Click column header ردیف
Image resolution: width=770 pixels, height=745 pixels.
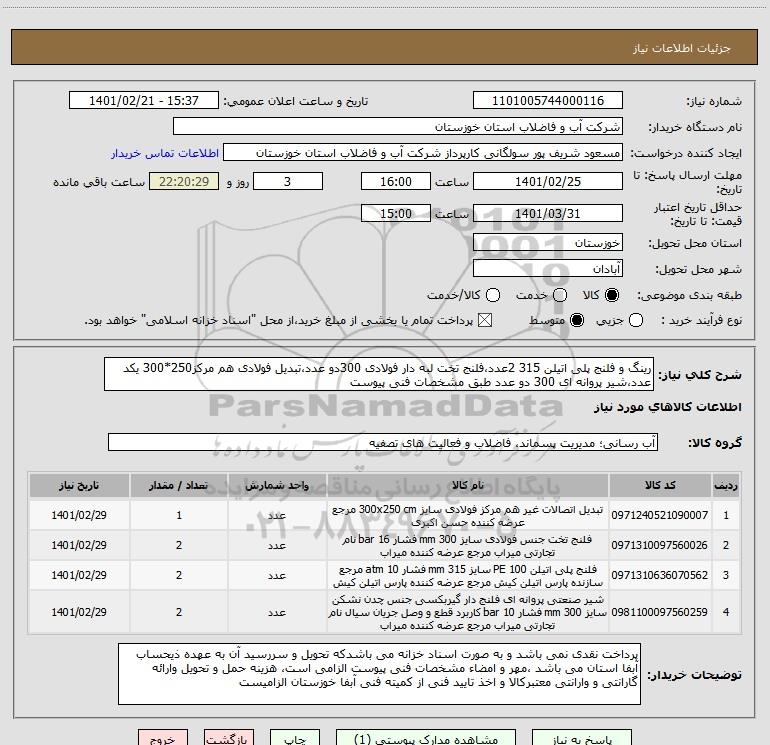coord(726,485)
